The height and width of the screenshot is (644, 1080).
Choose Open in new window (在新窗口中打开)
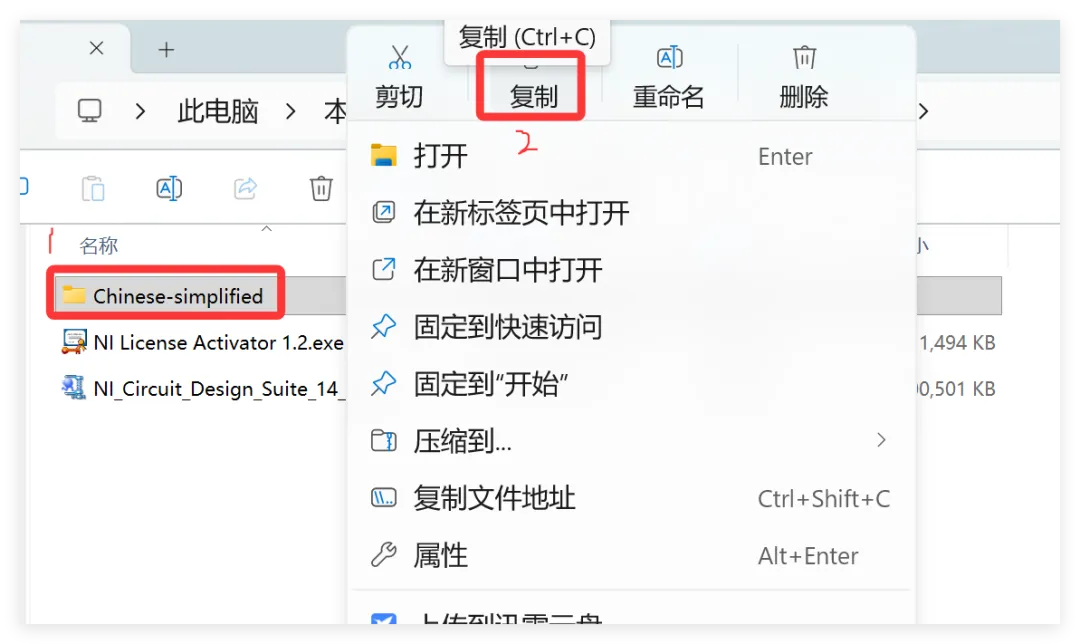coord(630,270)
